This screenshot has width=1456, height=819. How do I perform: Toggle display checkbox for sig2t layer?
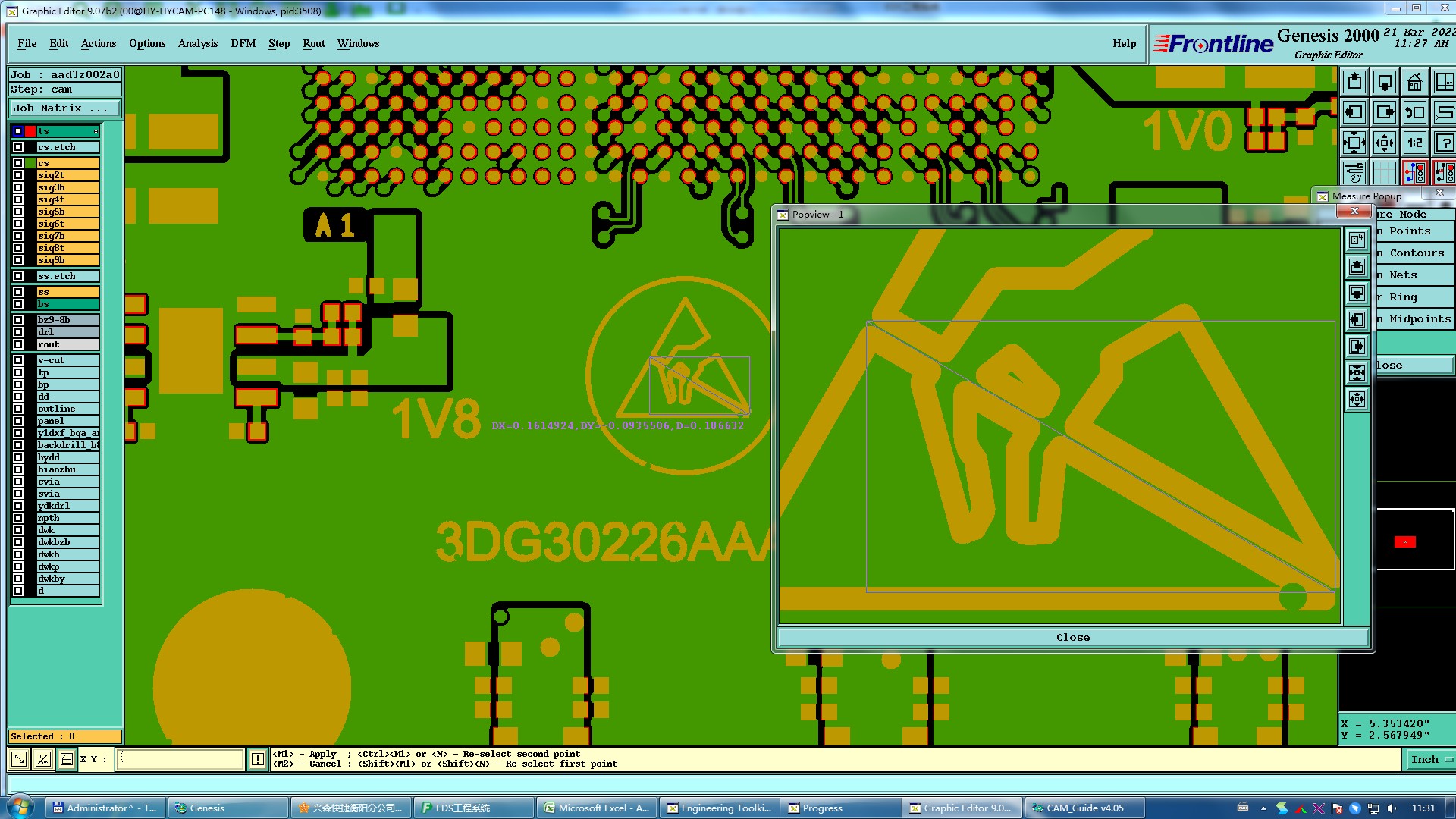point(18,175)
